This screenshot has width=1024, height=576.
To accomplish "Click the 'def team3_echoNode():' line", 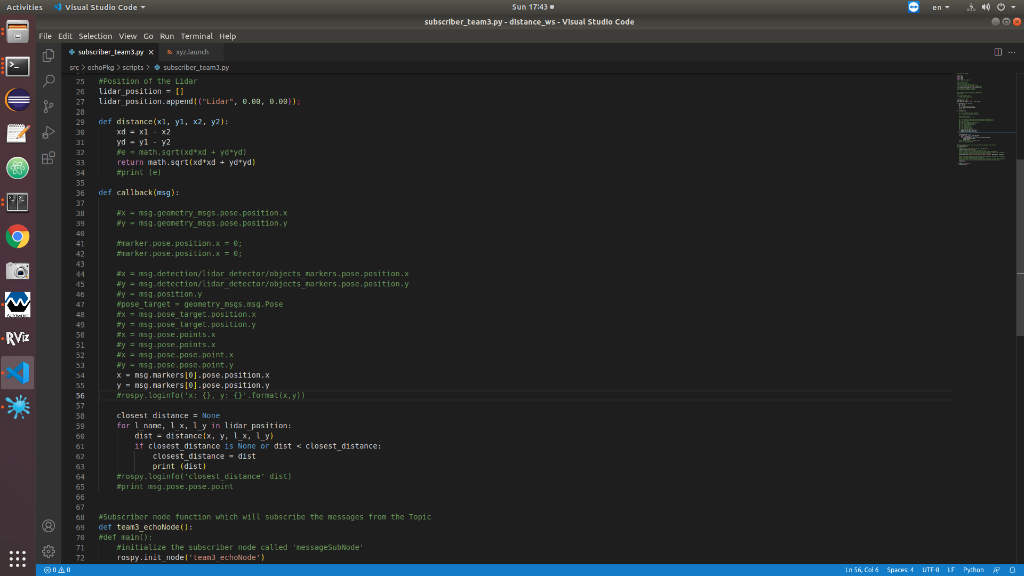I will pyautogui.click(x=146, y=527).
